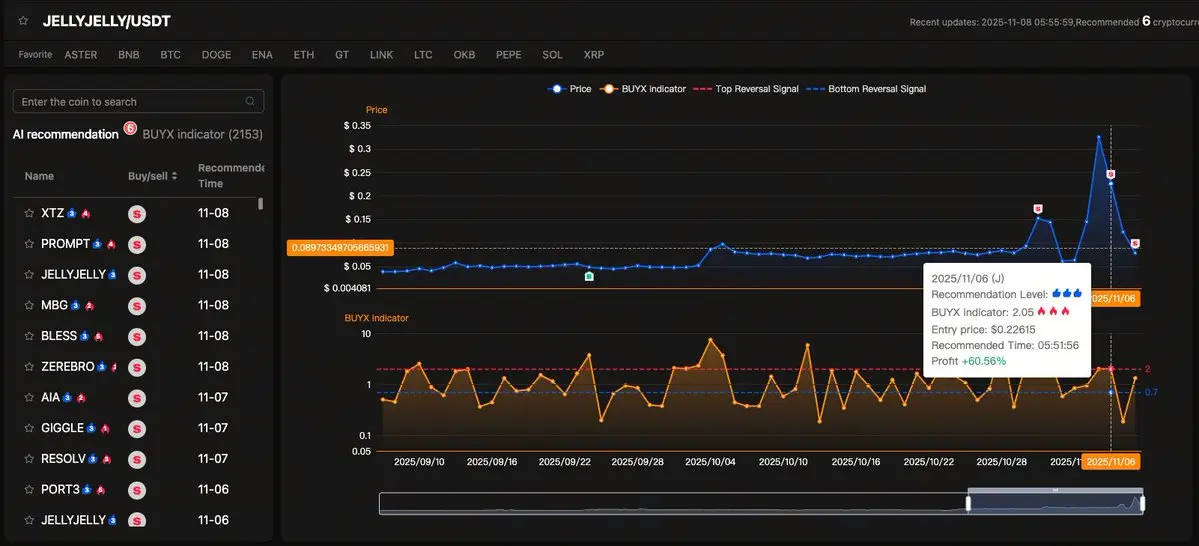Favorite the AIA row star
Viewport: 1199px width, 546px height.
coord(29,398)
